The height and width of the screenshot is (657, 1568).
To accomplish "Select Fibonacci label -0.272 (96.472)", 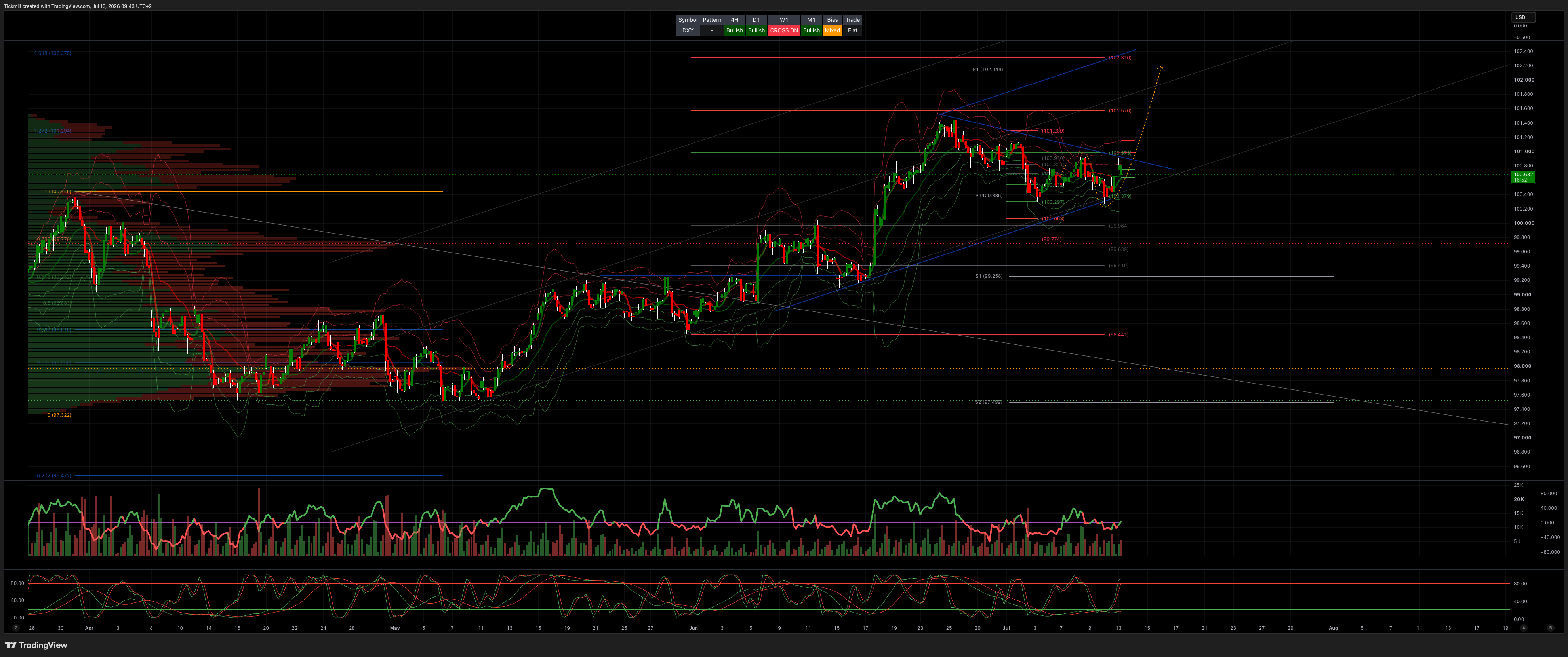I will click(x=53, y=475).
